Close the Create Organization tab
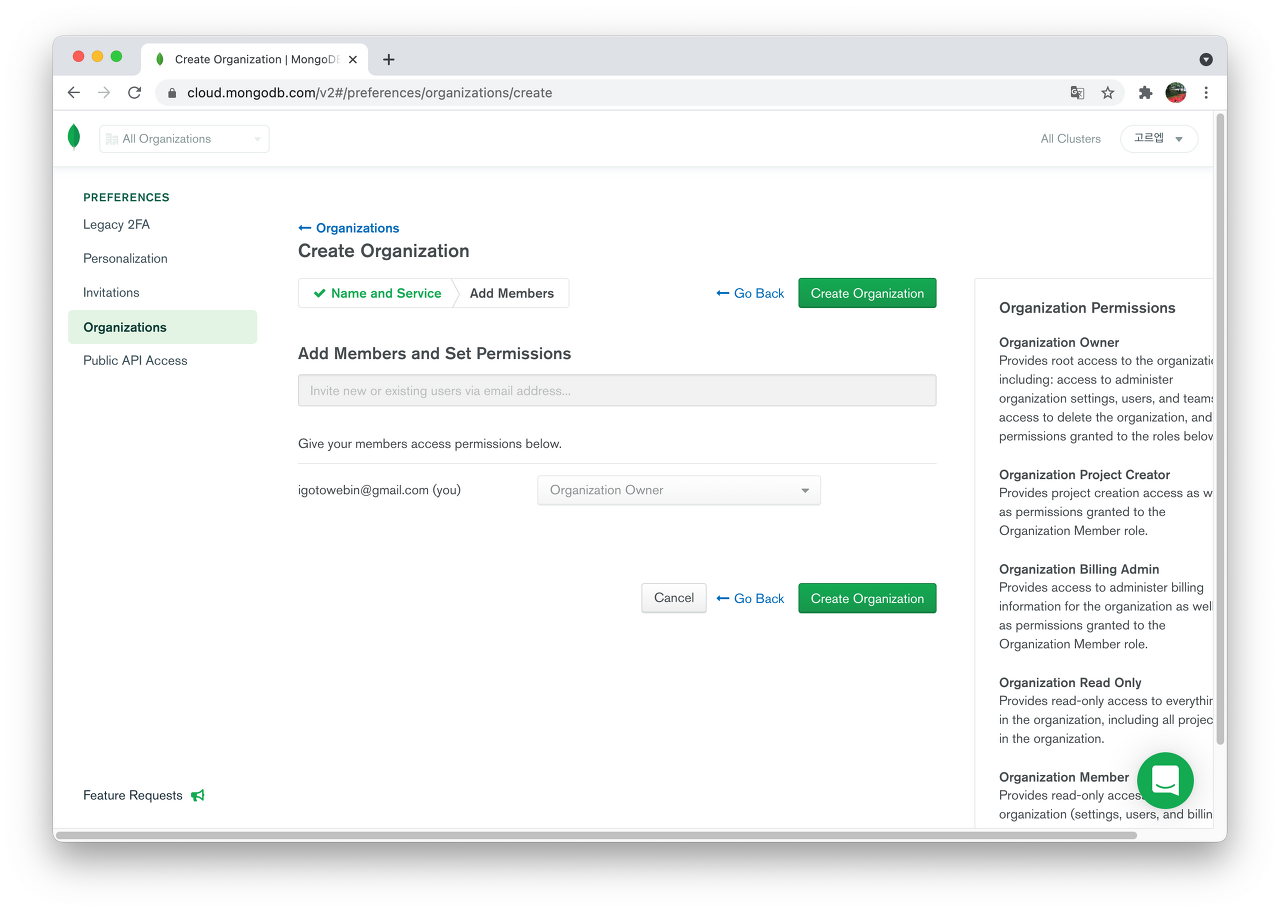 [x=353, y=60]
